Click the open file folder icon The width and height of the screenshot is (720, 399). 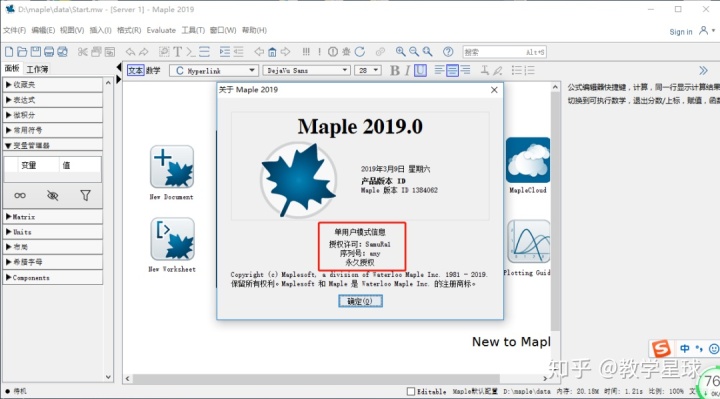pyautogui.click(x=22, y=51)
